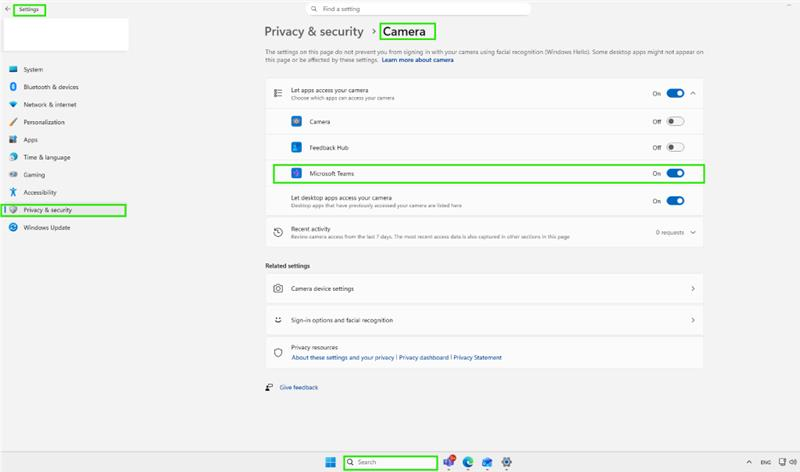Open the Learn more about camera link
This screenshot has width=800, height=472.
417,60
